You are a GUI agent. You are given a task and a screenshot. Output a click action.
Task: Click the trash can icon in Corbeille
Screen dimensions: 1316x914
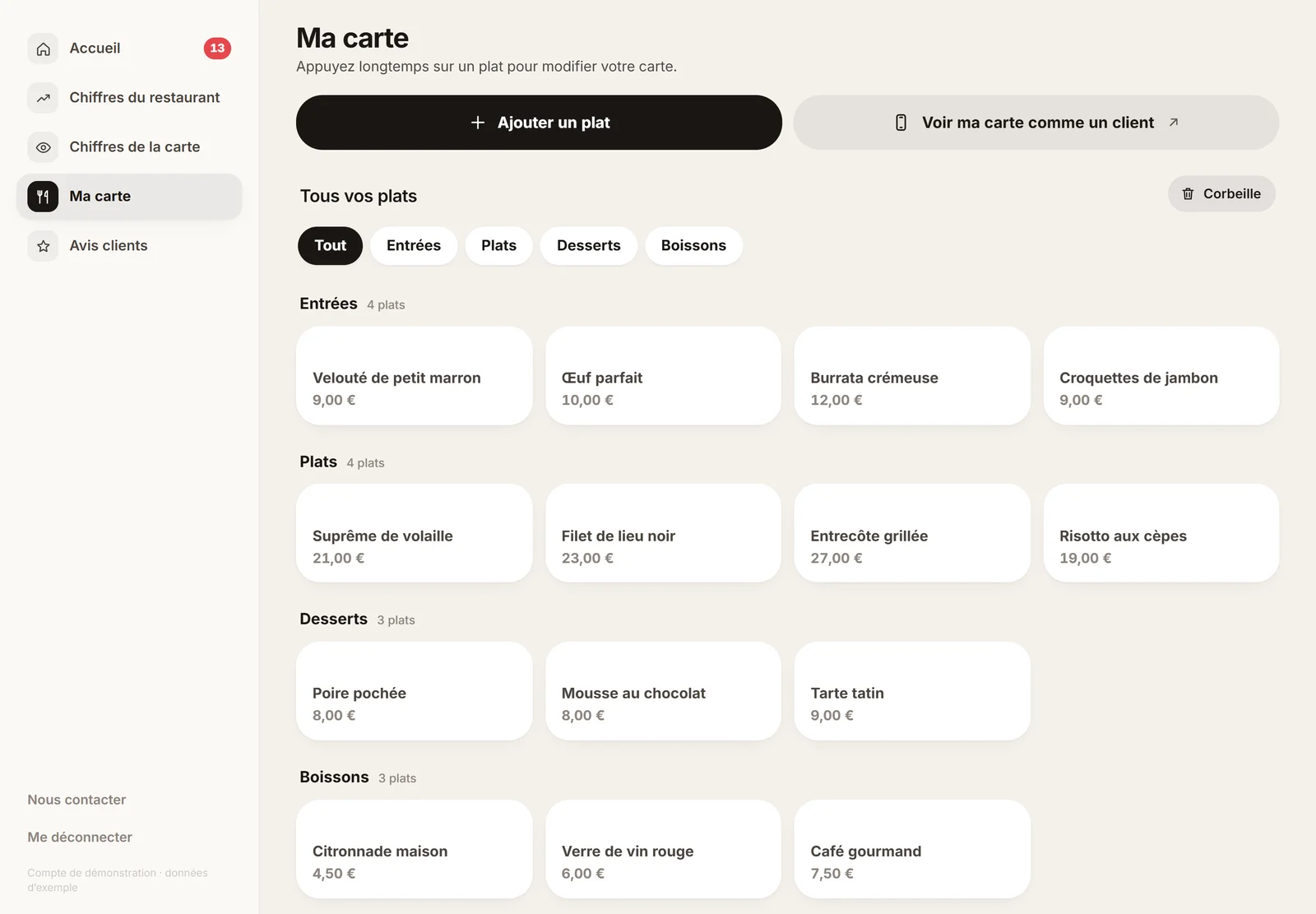pos(1188,194)
